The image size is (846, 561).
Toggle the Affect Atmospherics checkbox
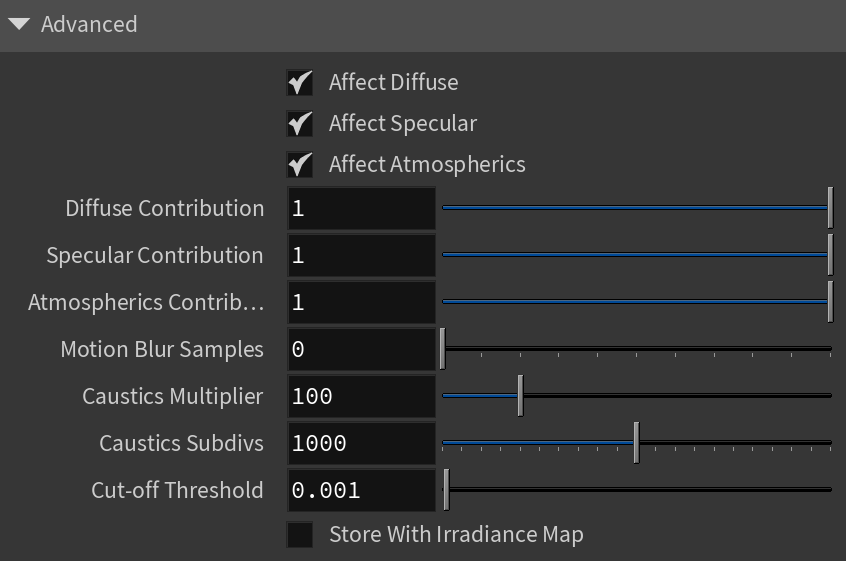pos(299,165)
